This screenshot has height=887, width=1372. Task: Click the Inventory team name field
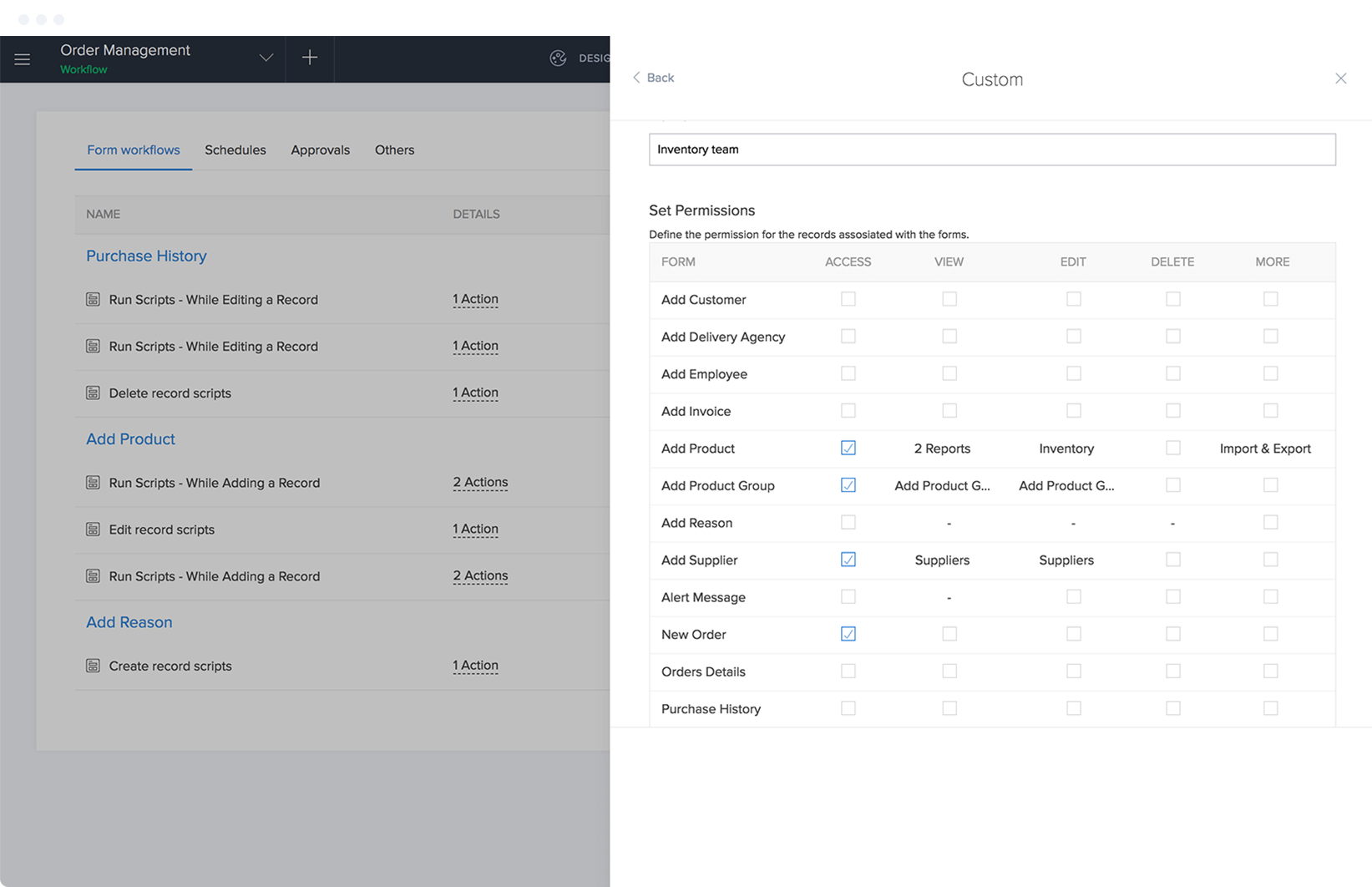(x=992, y=150)
